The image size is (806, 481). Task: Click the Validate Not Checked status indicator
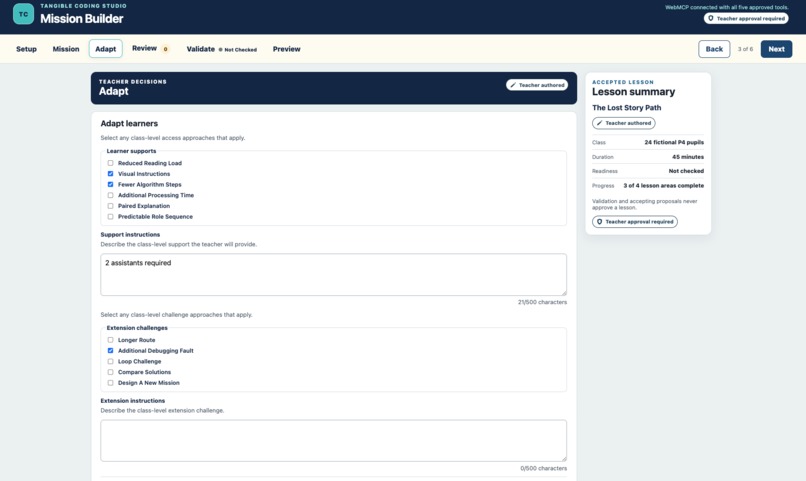tap(237, 50)
